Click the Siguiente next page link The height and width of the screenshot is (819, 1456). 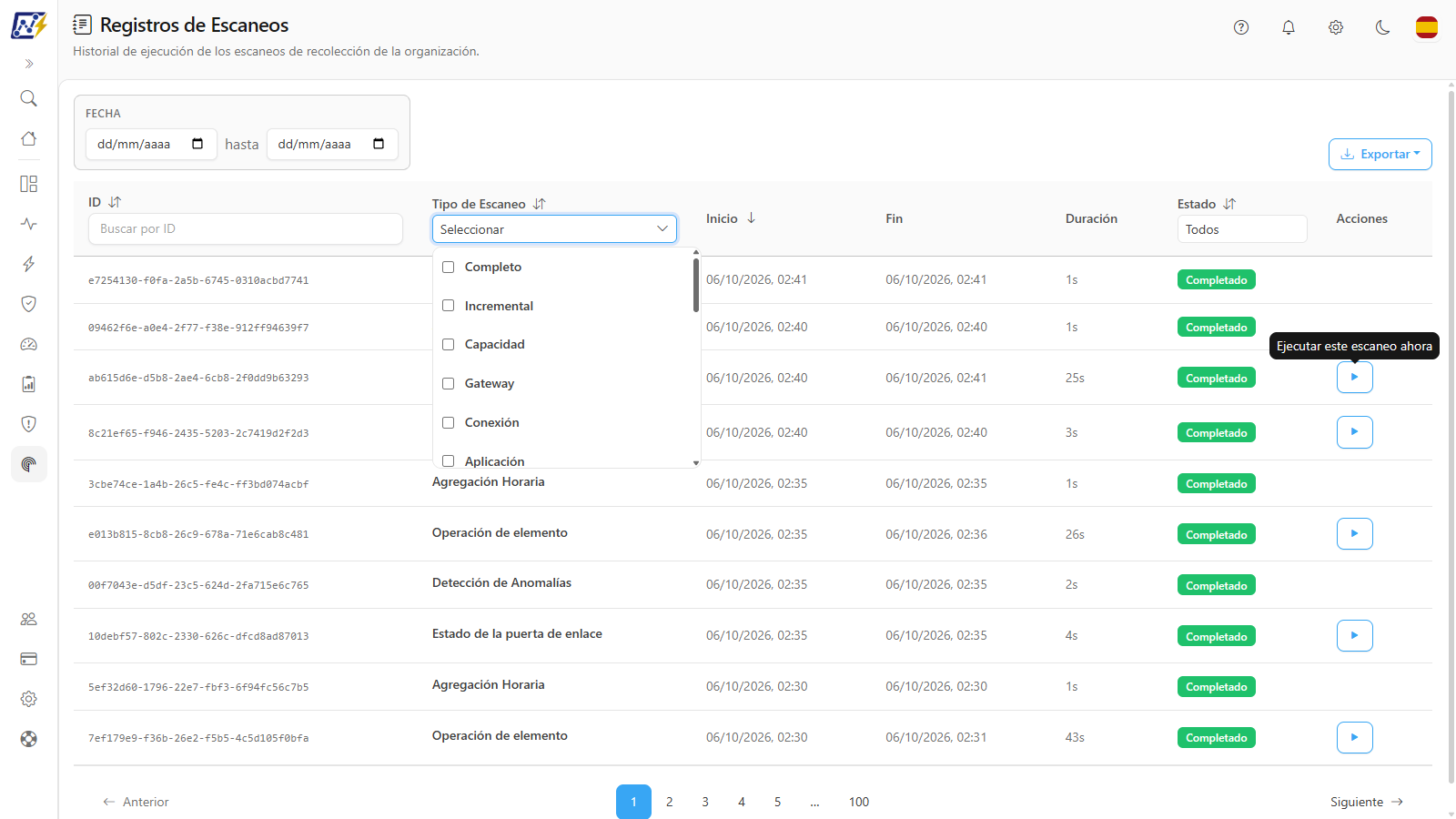(1367, 802)
